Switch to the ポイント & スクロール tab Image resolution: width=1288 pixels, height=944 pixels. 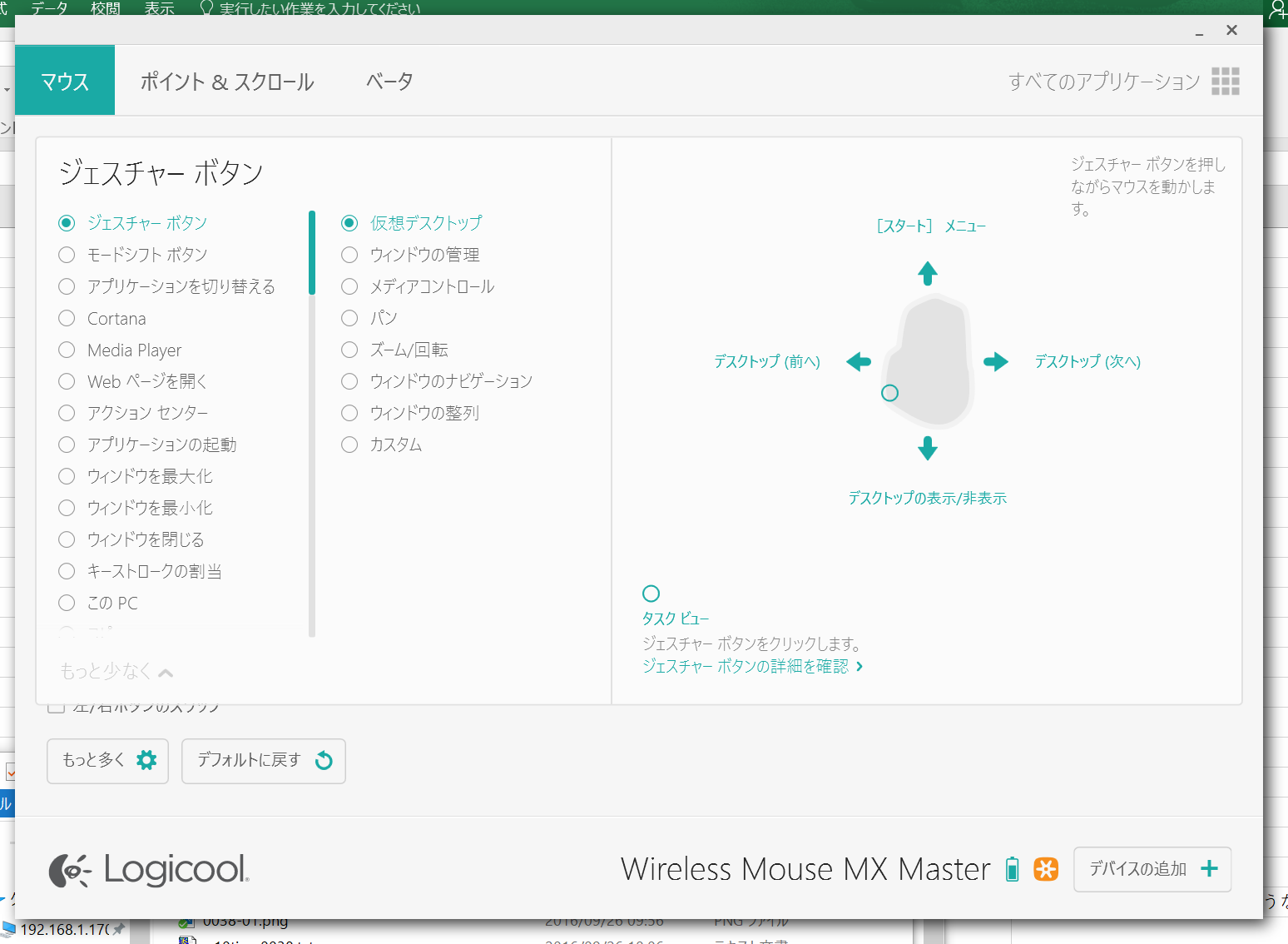pos(226,80)
